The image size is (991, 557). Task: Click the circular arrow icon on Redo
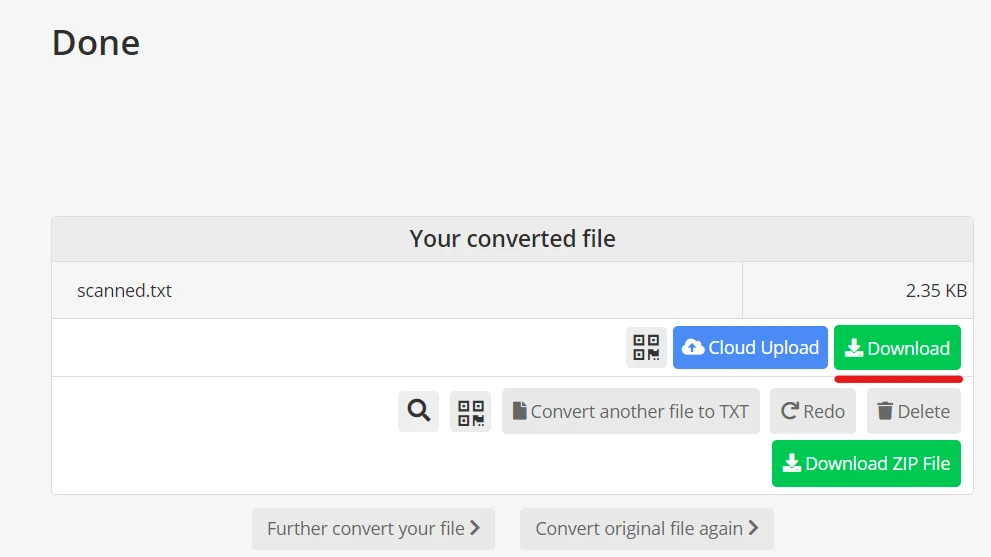coord(789,411)
